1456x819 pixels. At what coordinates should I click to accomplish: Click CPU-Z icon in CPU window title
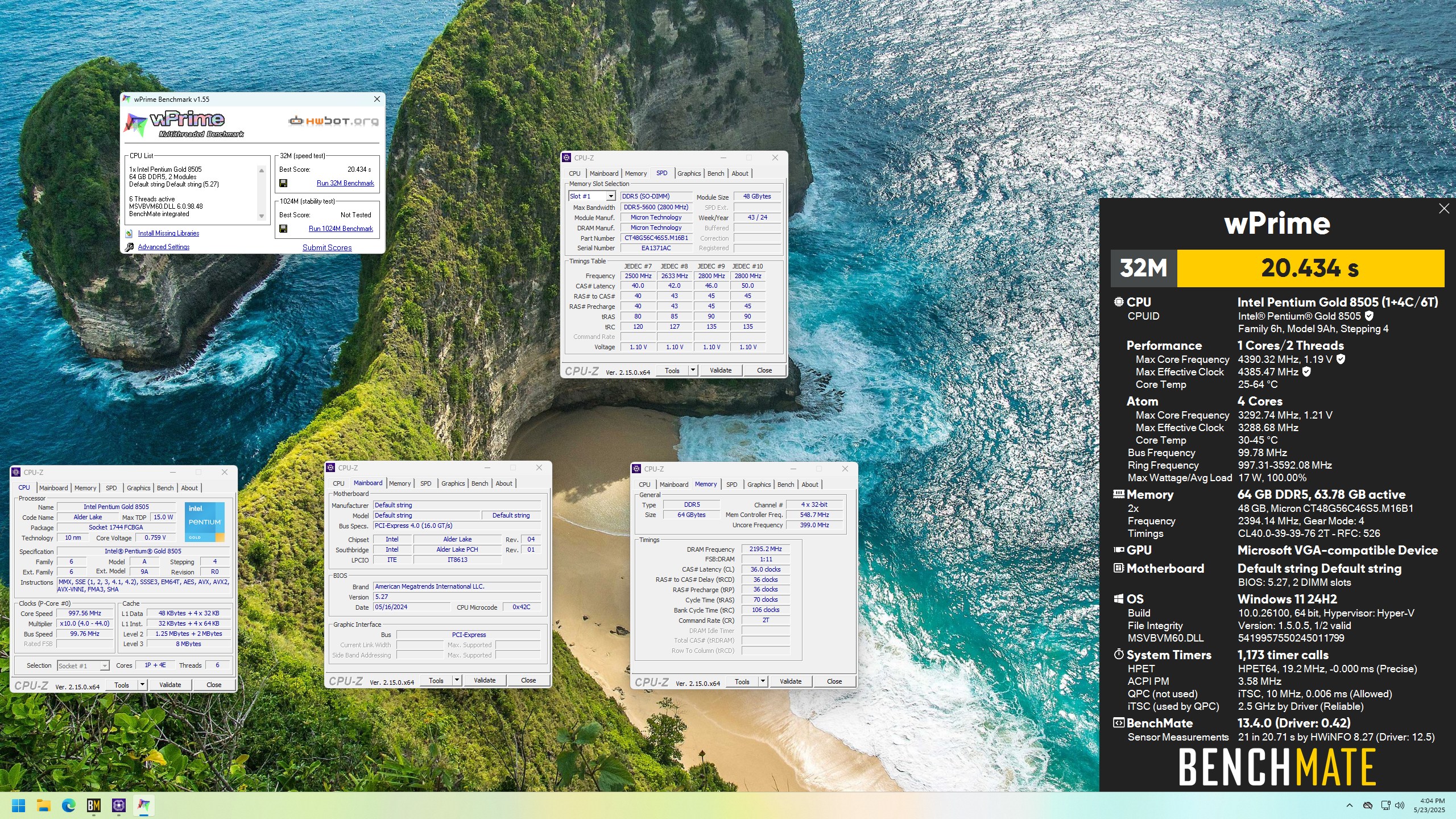[x=16, y=472]
